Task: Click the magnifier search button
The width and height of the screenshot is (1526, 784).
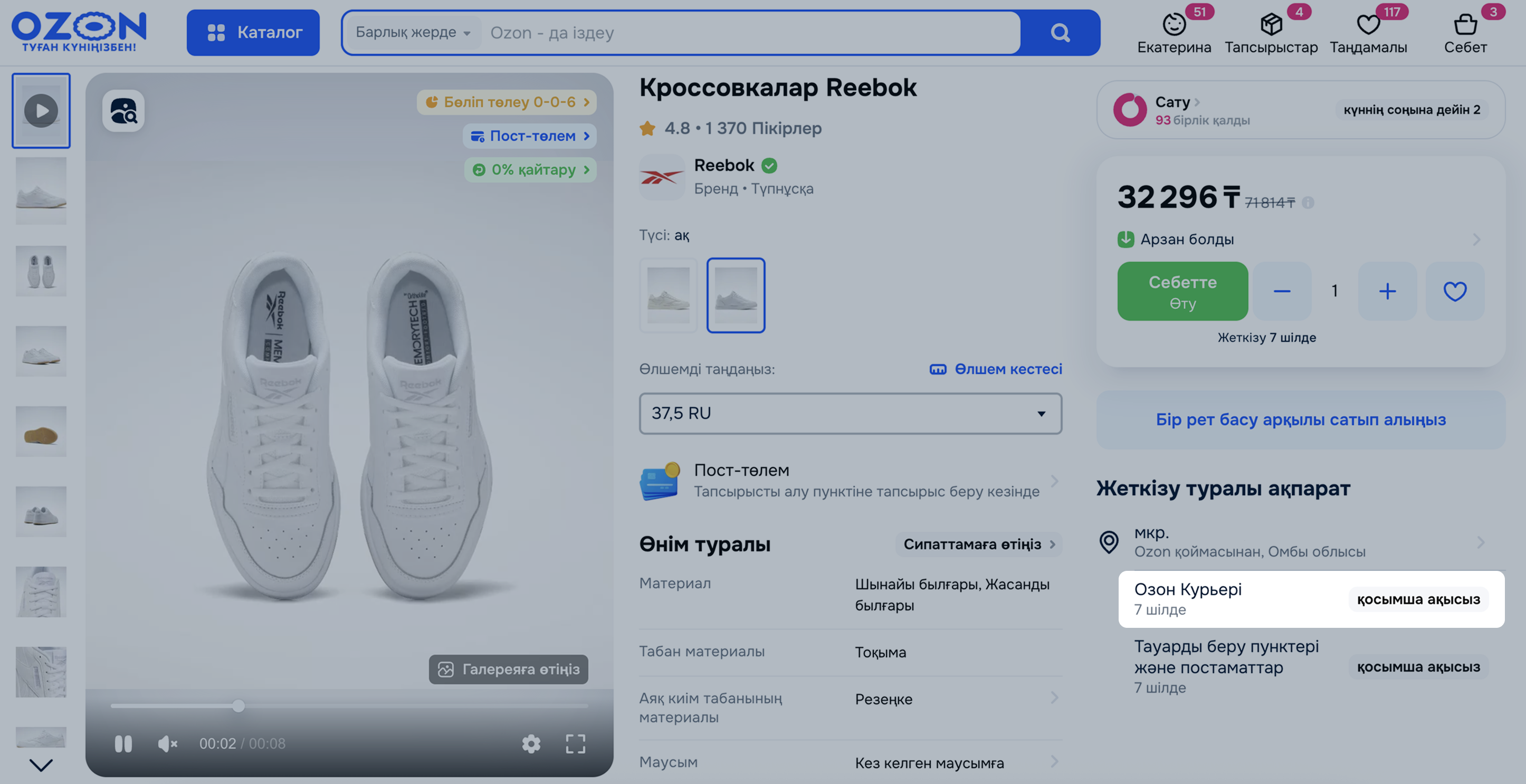Action: tap(1060, 33)
